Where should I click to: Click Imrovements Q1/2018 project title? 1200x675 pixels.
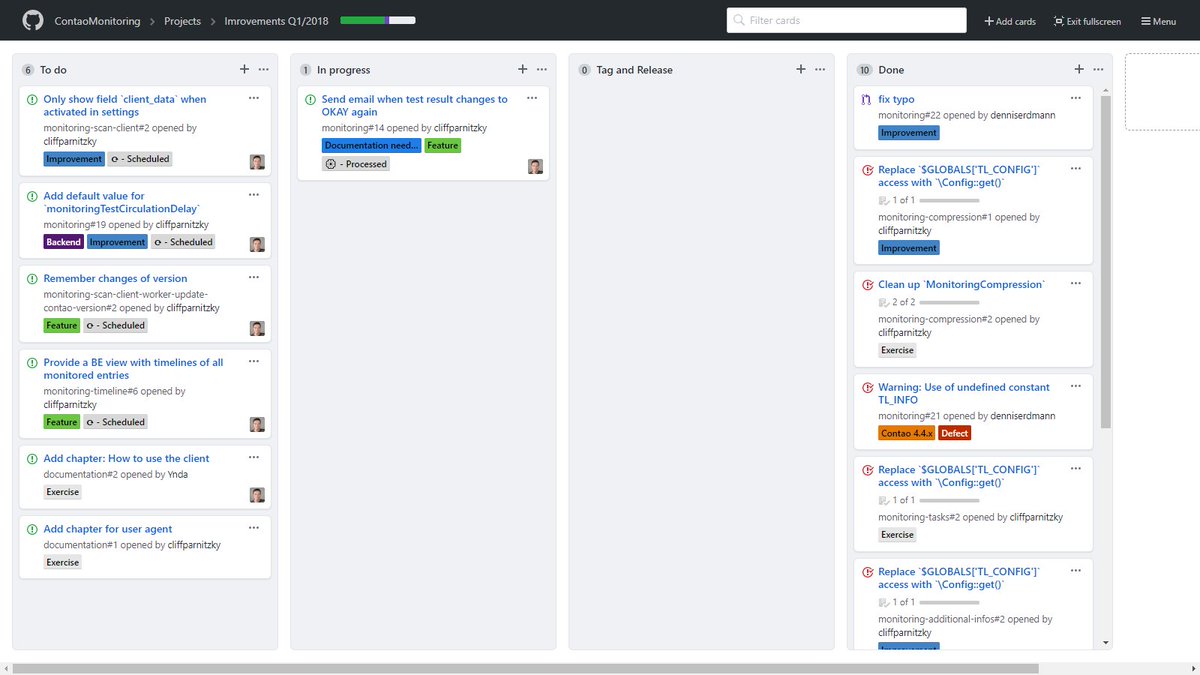278,20
